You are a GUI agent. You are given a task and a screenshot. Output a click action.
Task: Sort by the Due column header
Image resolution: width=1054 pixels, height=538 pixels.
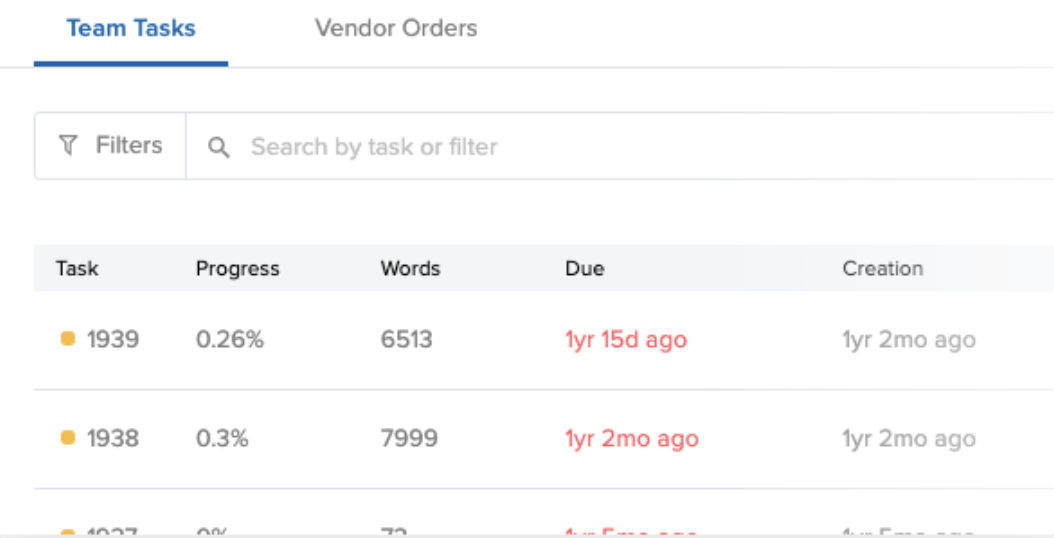click(x=584, y=269)
